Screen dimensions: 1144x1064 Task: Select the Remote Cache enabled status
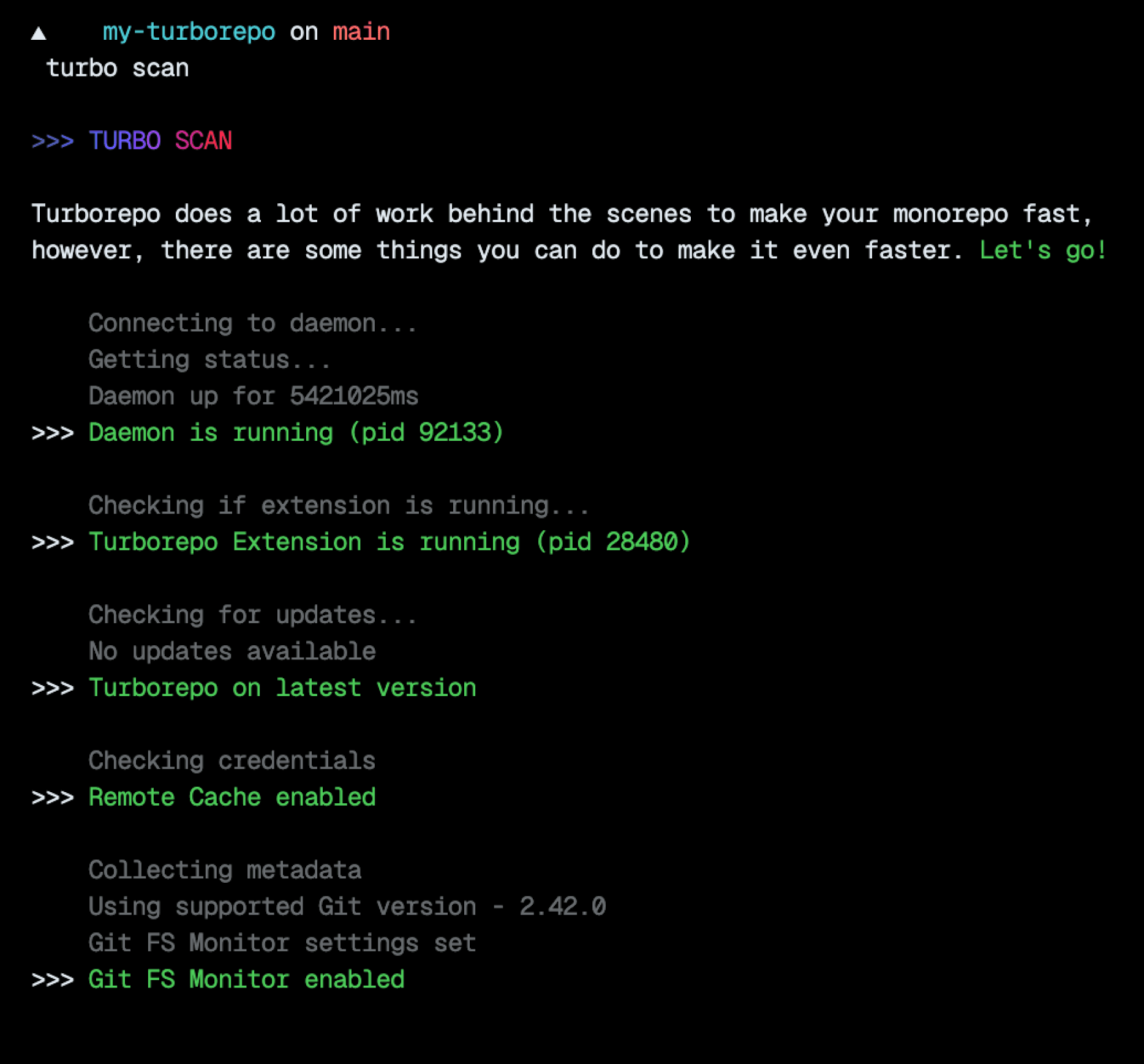pyautogui.click(x=231, y=796)
